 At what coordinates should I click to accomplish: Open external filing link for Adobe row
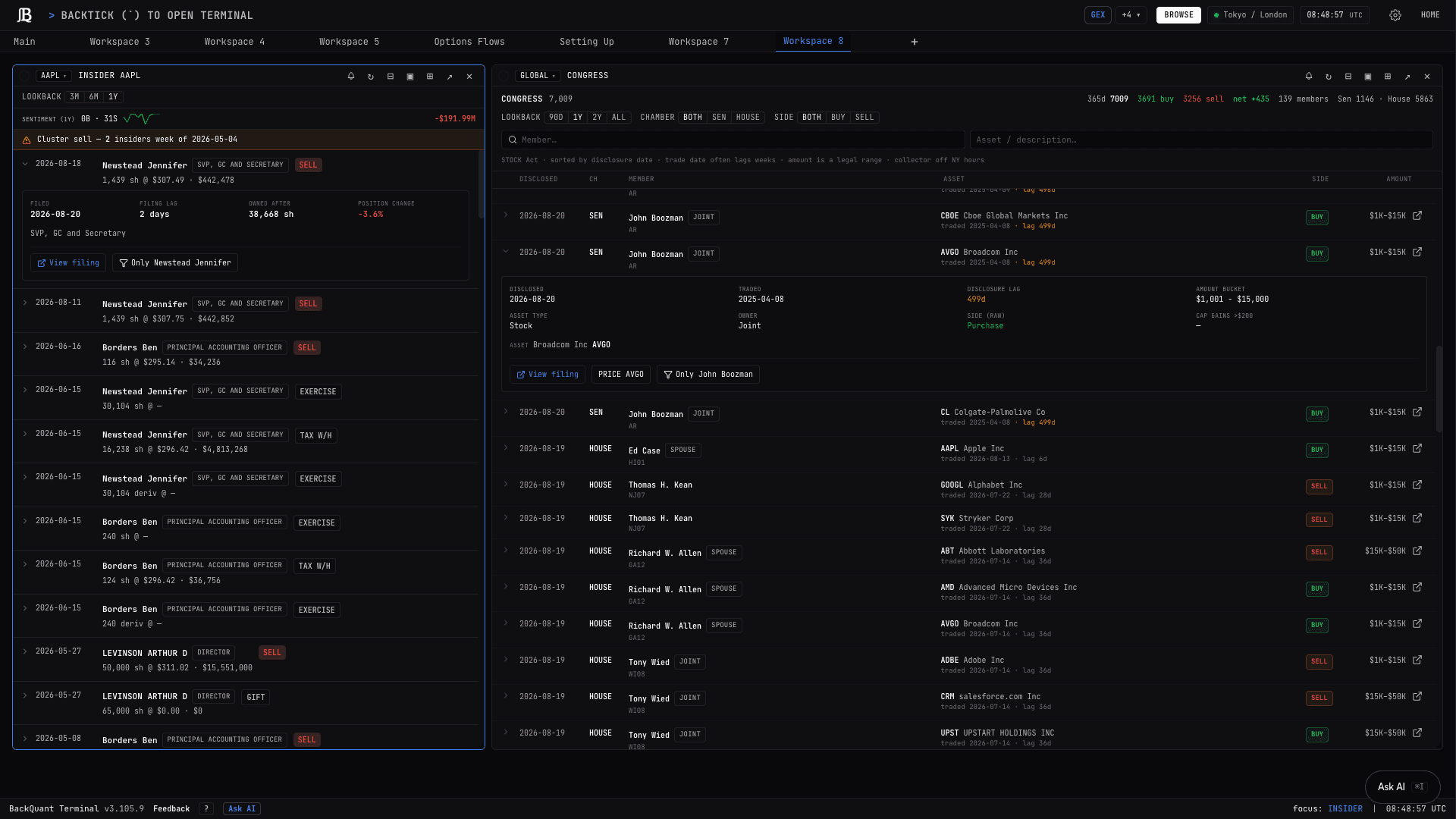[x=1417, y=661]
